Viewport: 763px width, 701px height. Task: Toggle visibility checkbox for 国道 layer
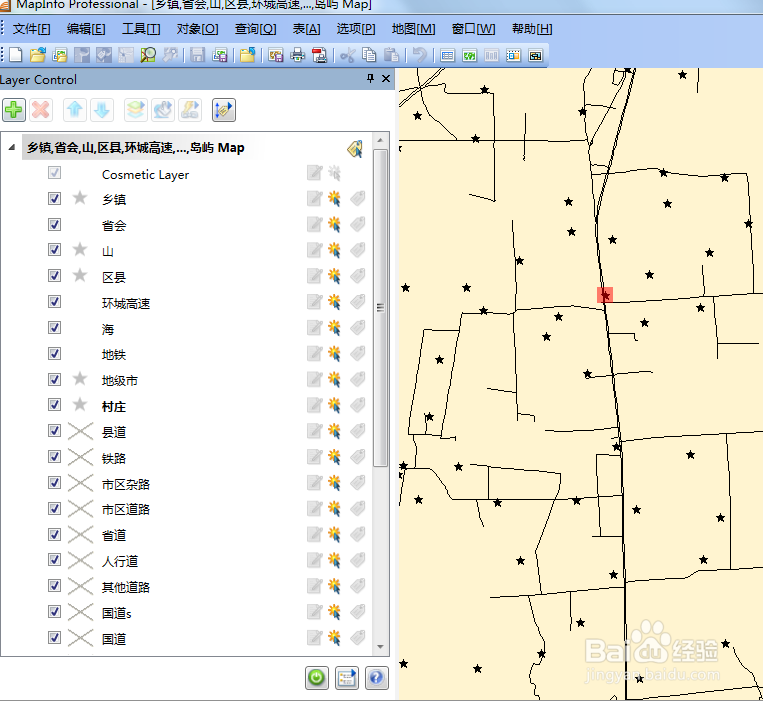54,637
